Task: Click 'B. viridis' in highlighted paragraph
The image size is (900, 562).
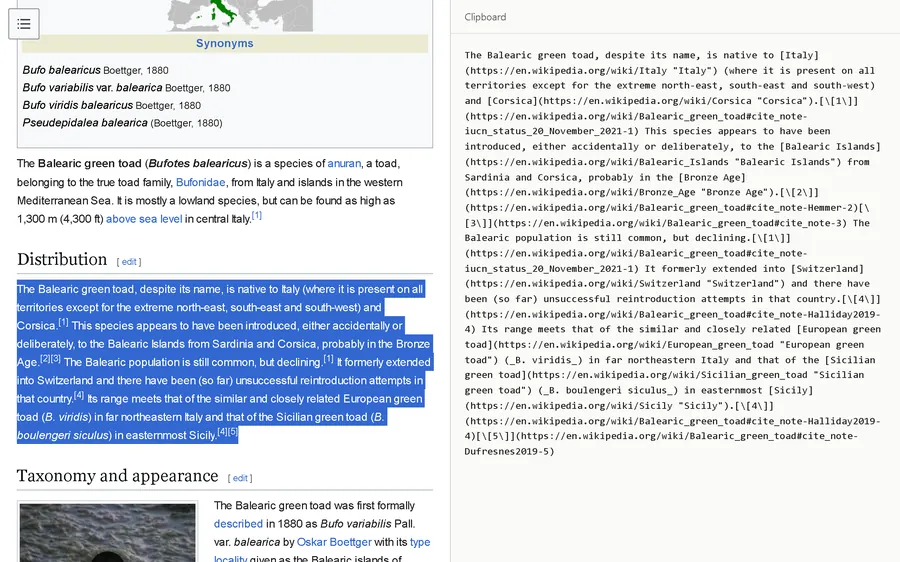Action: click(67, 417)
